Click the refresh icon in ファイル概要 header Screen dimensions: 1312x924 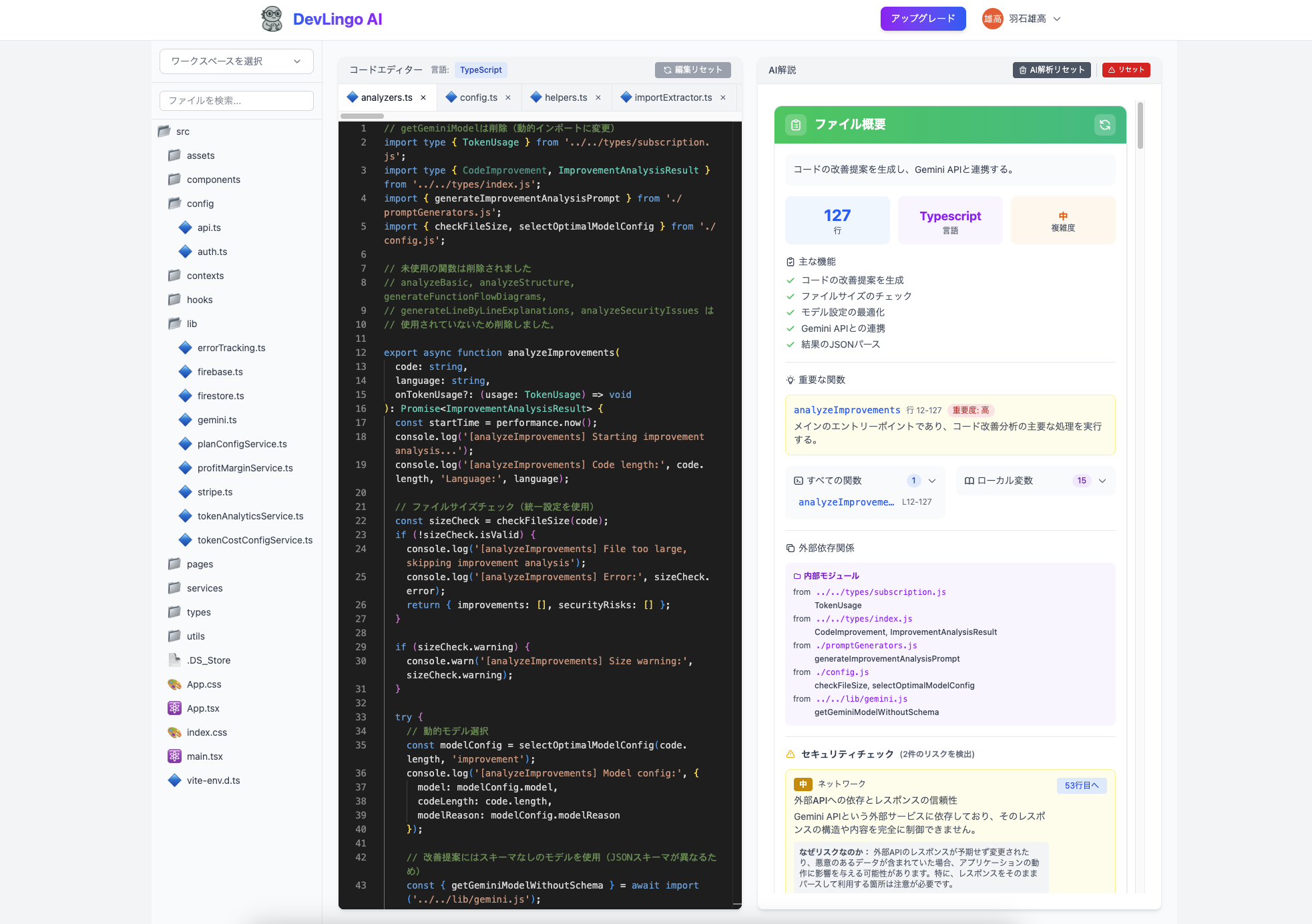coord(1104,125)
